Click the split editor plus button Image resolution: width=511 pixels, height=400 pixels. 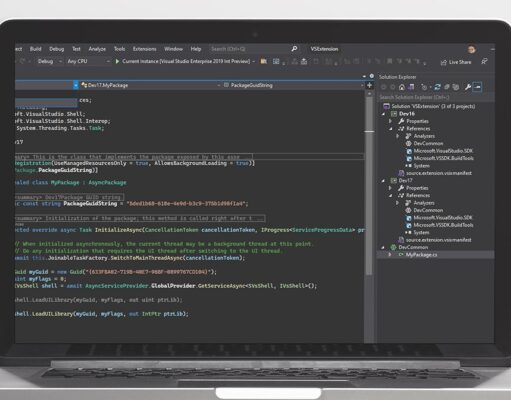(369, 85)
